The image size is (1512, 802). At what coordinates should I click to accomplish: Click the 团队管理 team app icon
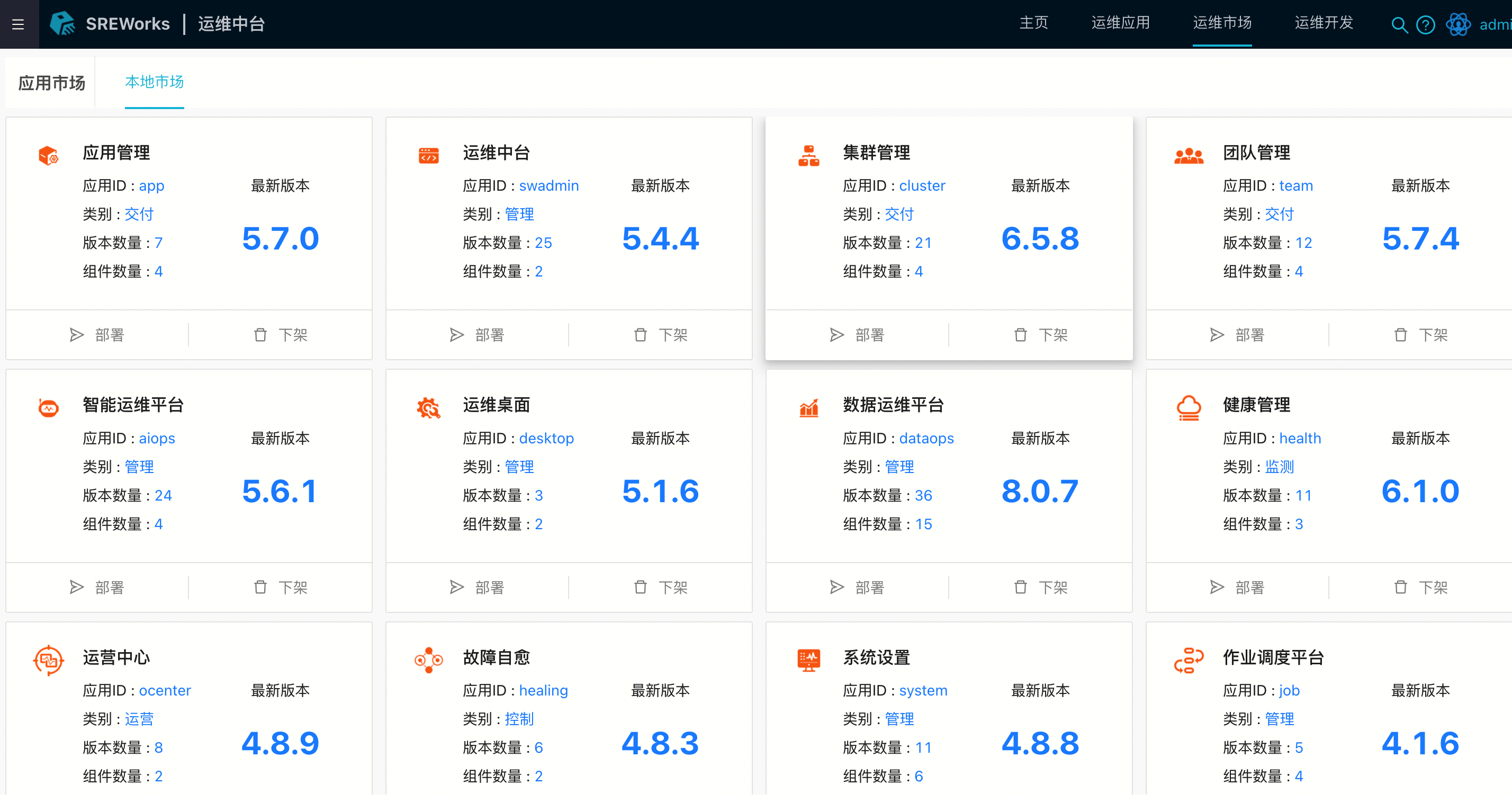click(1189, 156)
